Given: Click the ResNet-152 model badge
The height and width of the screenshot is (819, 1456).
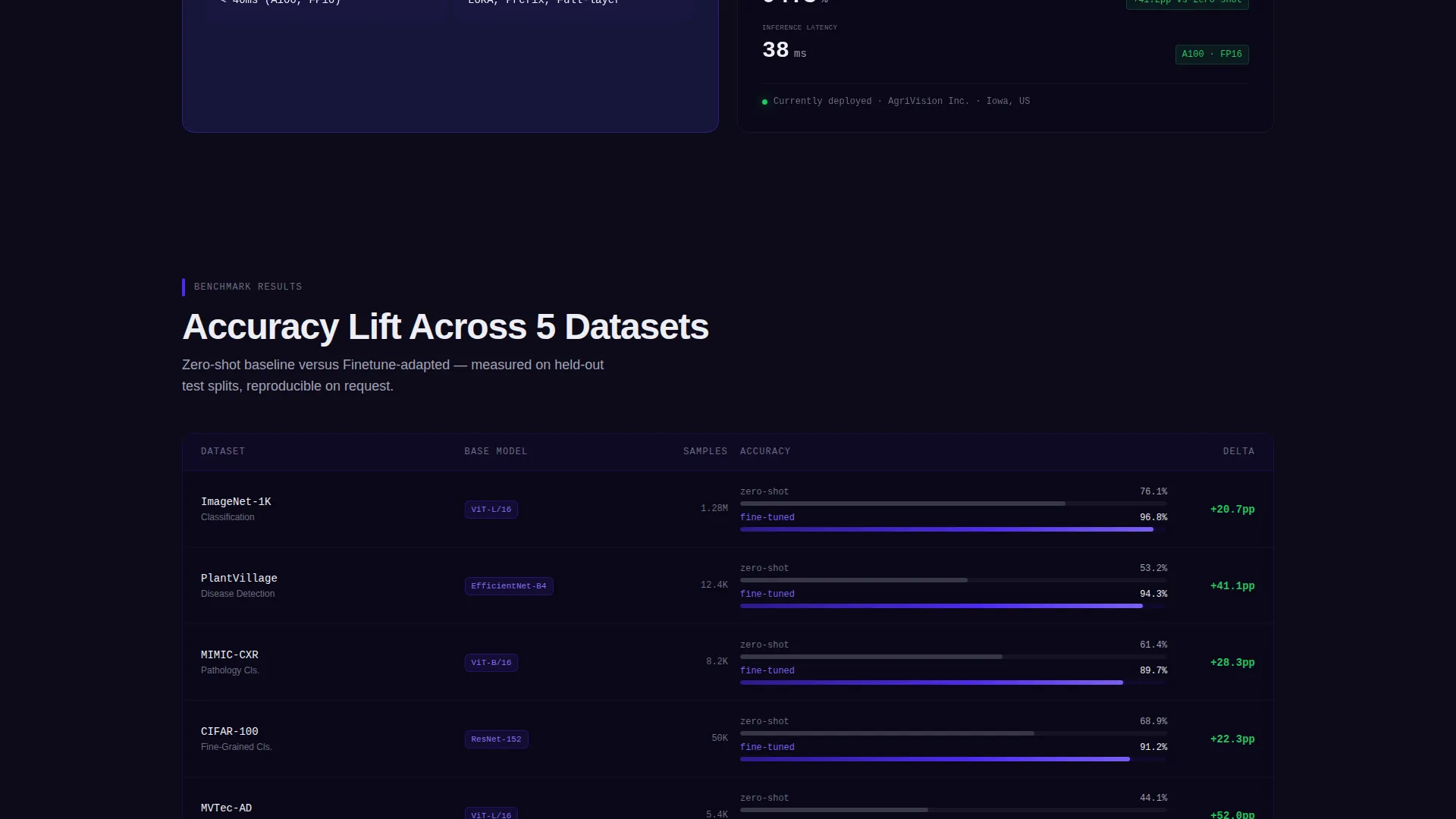Looking at the screenshot, I should 497,739.
